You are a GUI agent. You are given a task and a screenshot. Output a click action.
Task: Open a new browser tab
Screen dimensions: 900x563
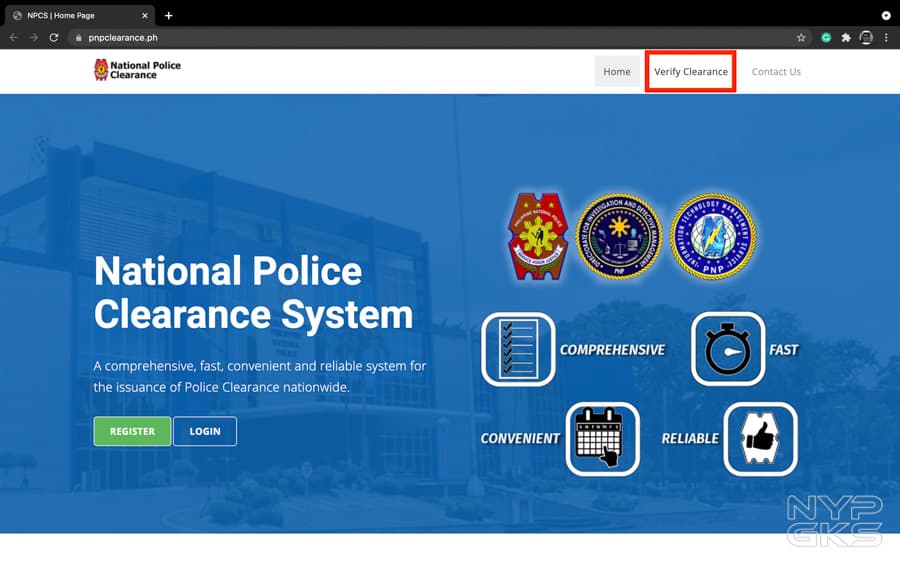[168, 15]
